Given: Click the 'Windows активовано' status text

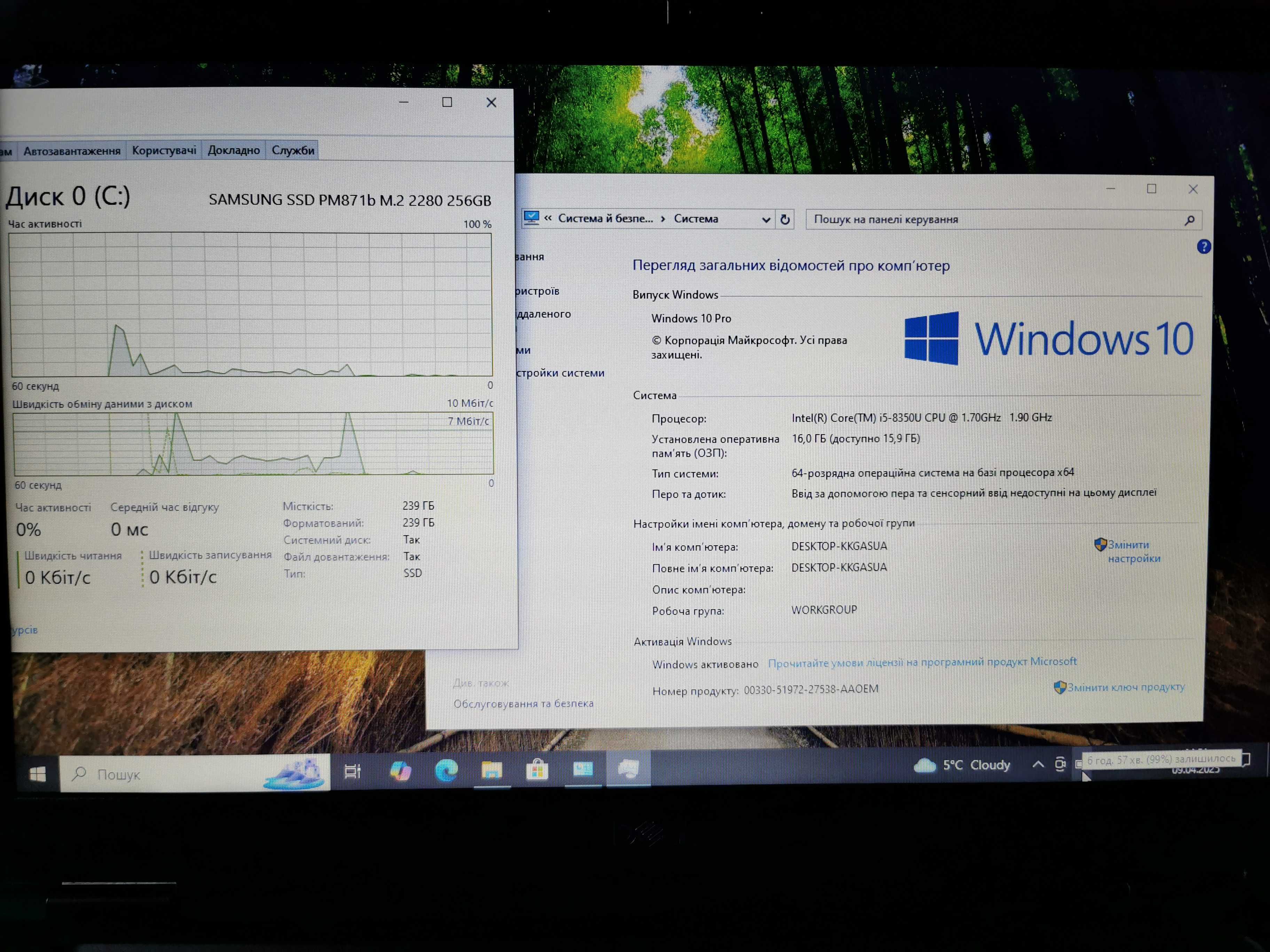Looking at the screenshot, I should (705, 665).
